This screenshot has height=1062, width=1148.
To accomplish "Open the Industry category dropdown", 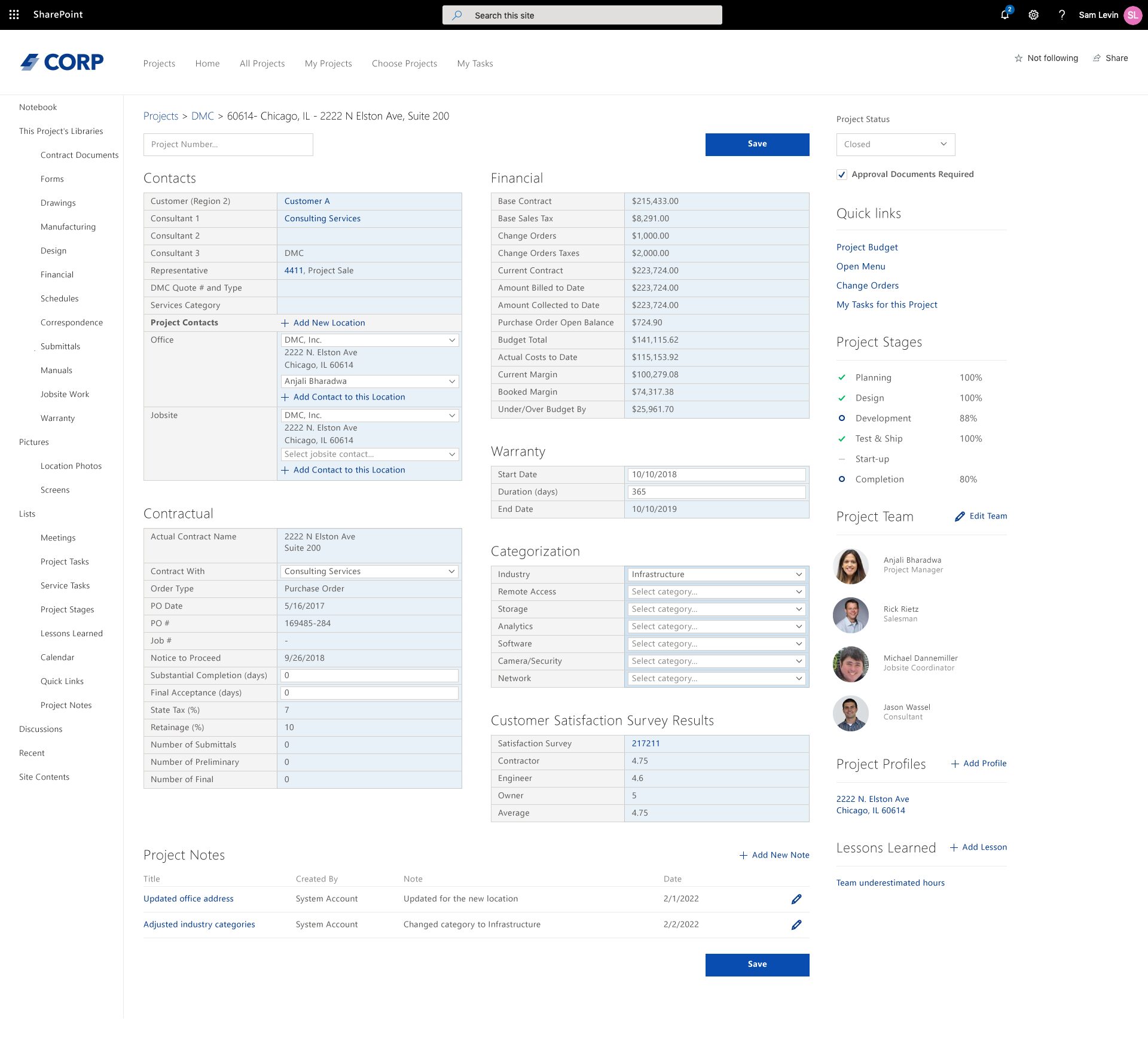I will point(716,574).
